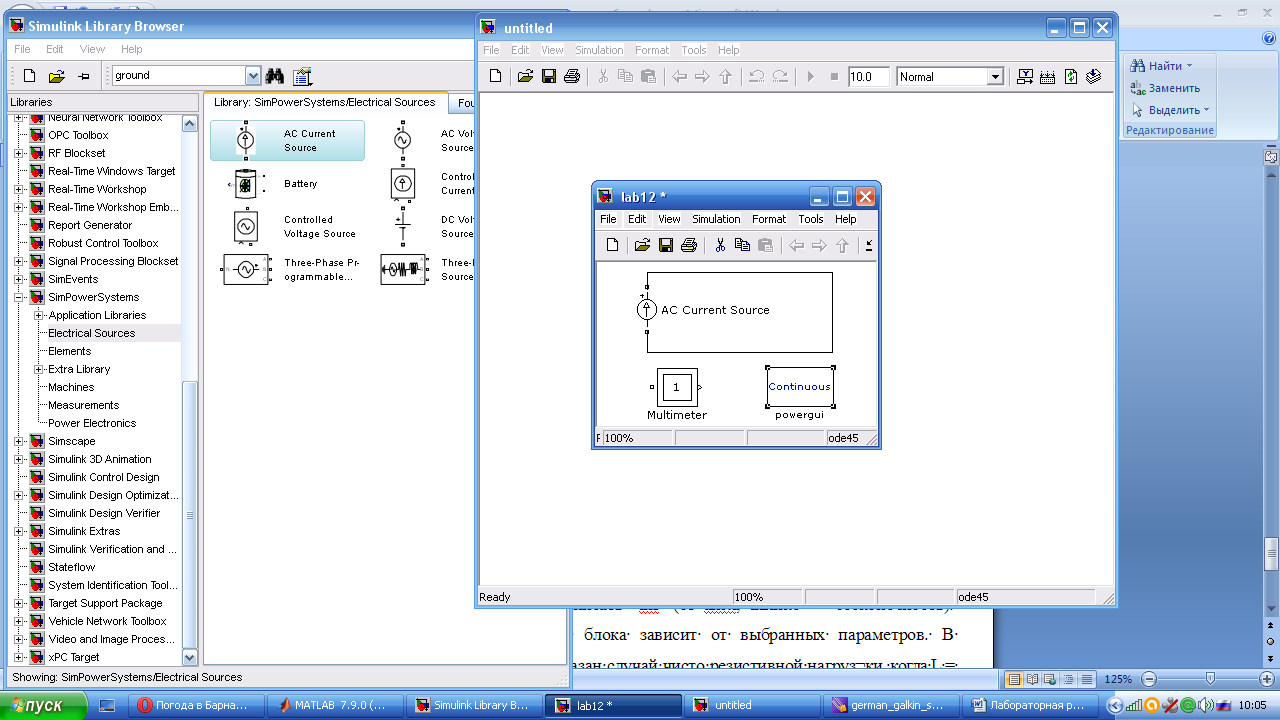This screenshot has height=720, width=1280.
Task: Expand the Application Libraries tree node
Action: pos(38,315)
